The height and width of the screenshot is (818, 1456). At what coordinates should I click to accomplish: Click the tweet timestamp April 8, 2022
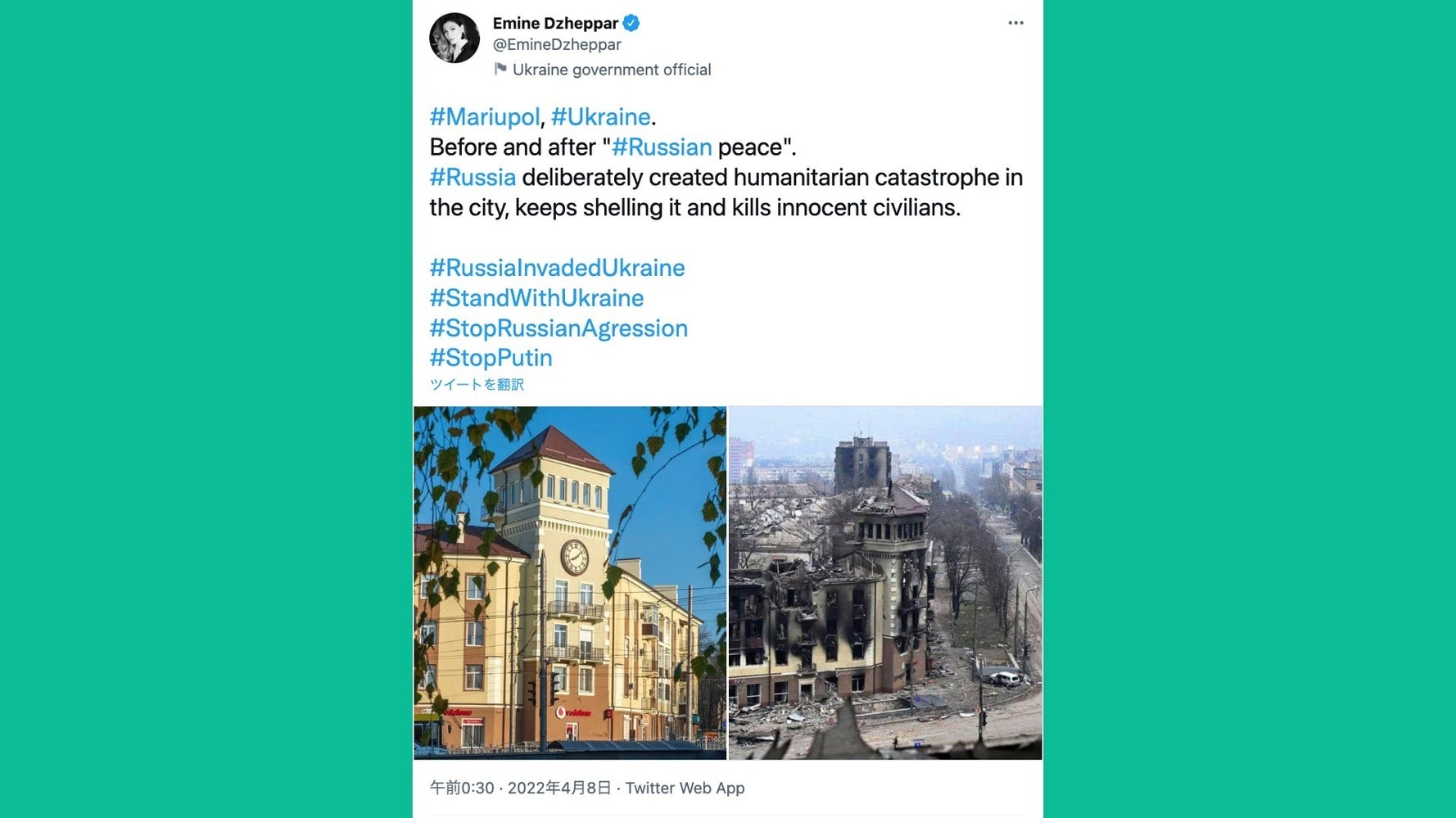(521, 788)
